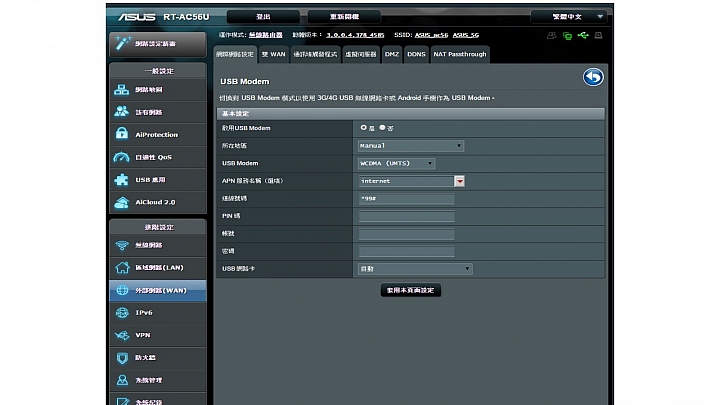Select the WAN globe sidebar item
The height and width of the screenshot is (405, 720).
(158, 290)
